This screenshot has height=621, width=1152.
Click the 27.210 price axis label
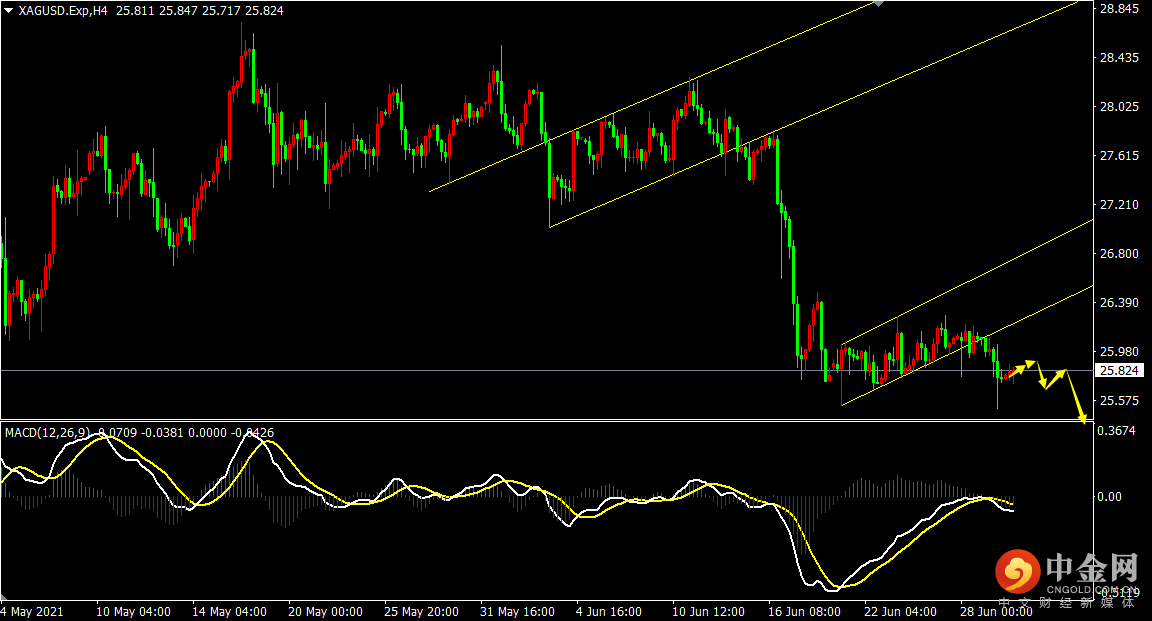pos(1119,204)
